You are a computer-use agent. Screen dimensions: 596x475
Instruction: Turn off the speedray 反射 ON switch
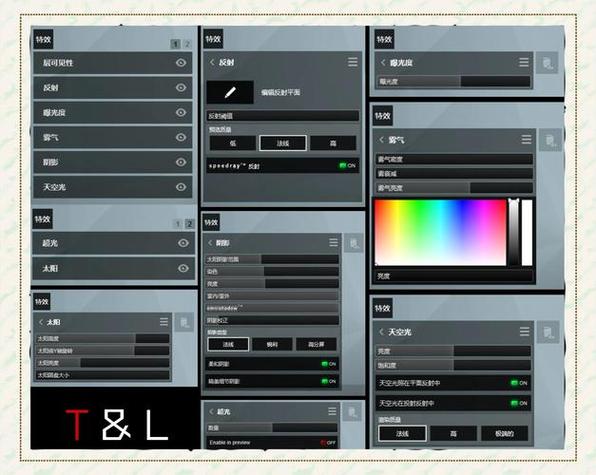click(347, 165)
